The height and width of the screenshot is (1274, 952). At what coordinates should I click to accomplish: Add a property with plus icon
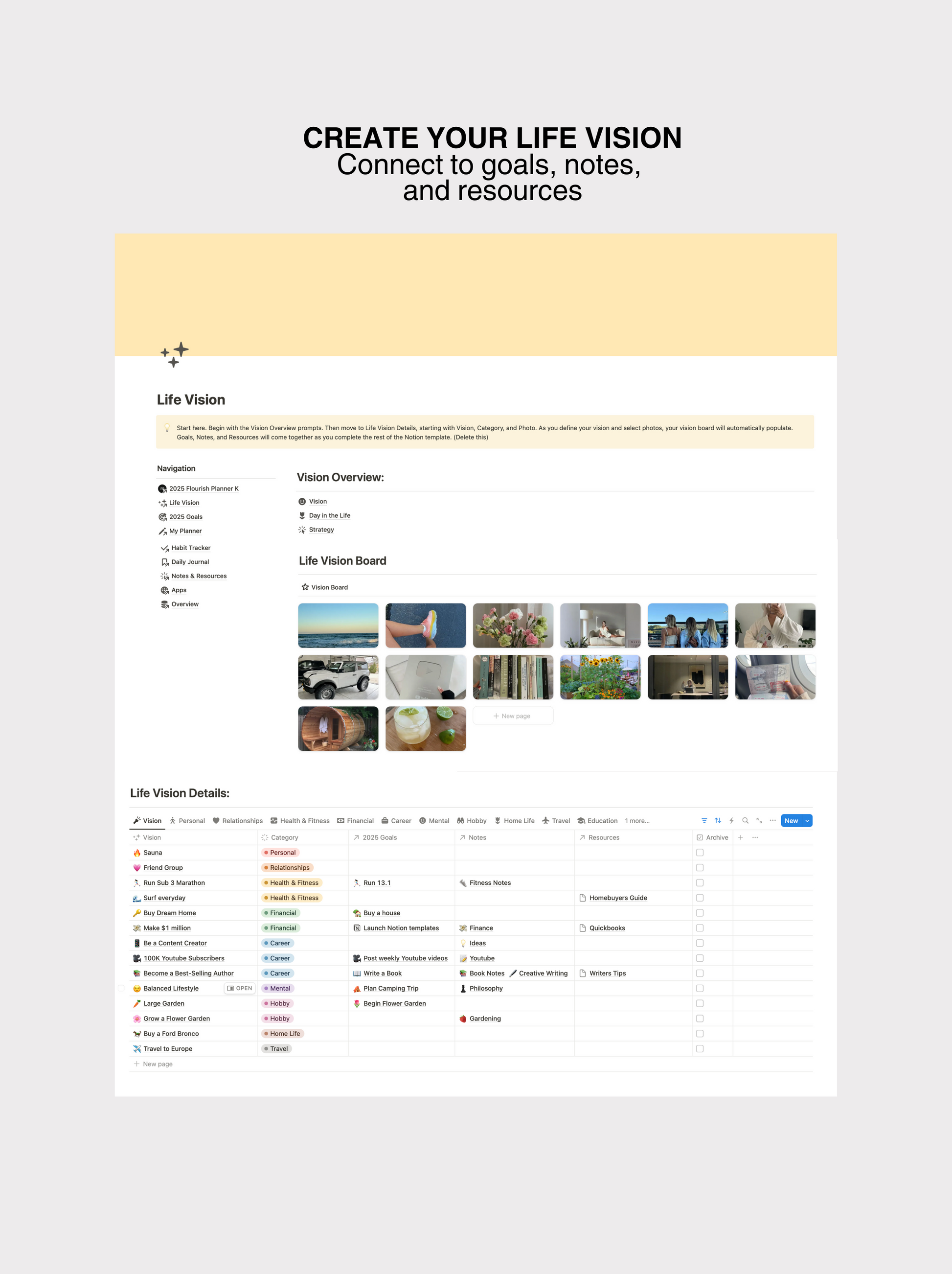[x=741, y=837]
